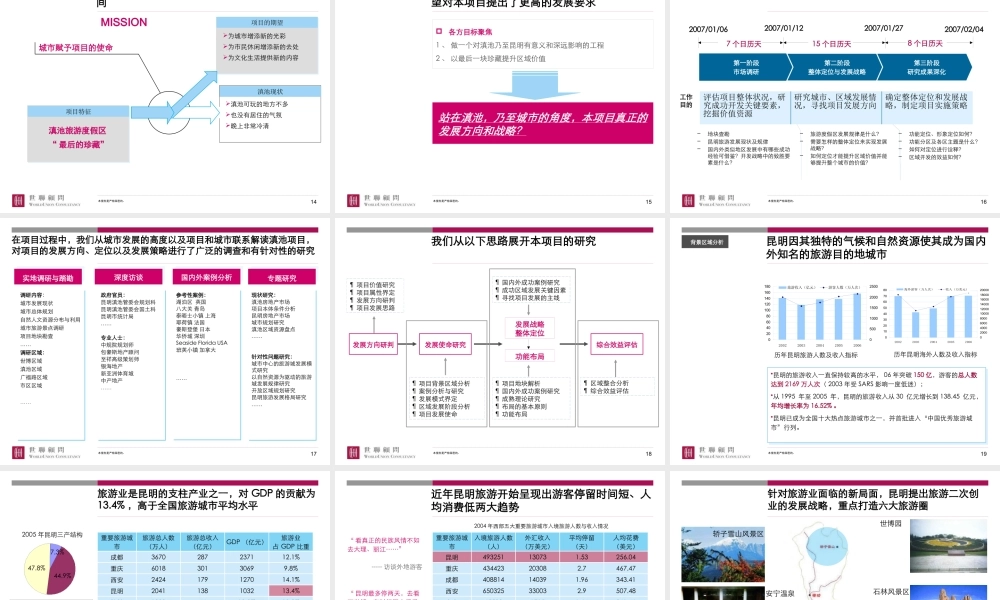This screenshot has width=1000, height=600.
Task: Click the pink banner 站在滇池，乃至城市的角度
Action: (542, 124)
